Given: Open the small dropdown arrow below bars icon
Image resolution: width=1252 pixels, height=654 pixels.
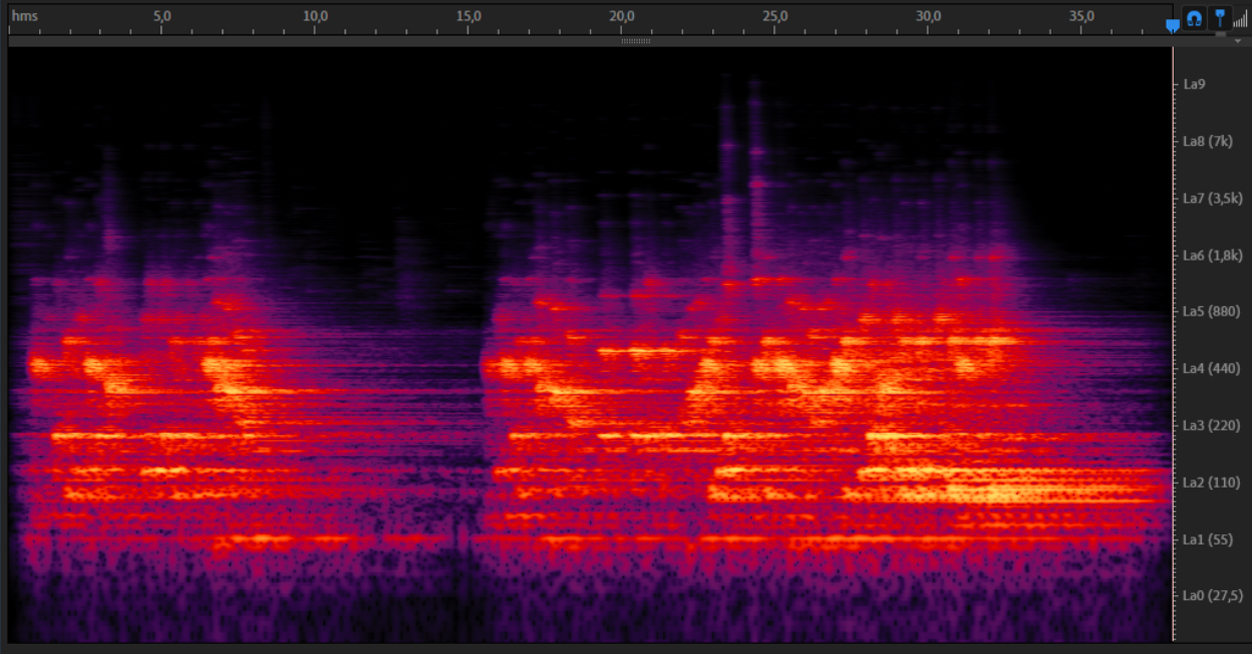Looking at the screenshot, I should [x=1237, y=41].
